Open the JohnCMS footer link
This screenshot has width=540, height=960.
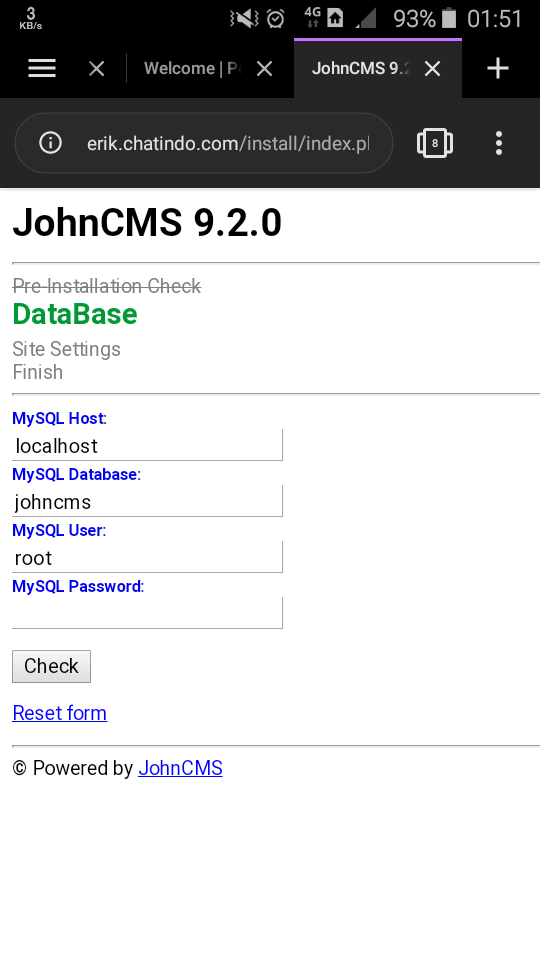tap(181, 768)
